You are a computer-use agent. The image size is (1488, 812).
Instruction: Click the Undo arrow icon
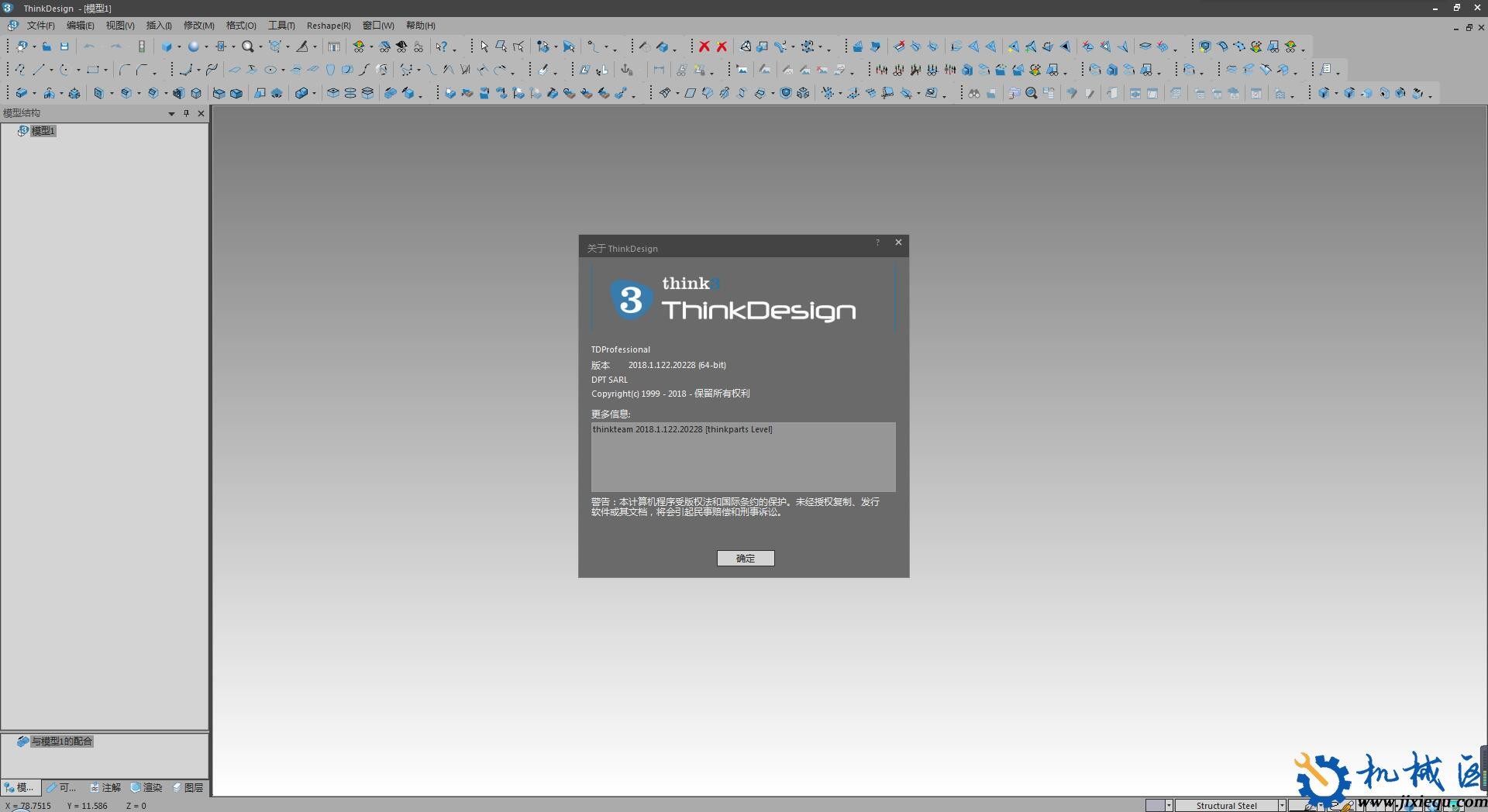click(x=91, y=46)
